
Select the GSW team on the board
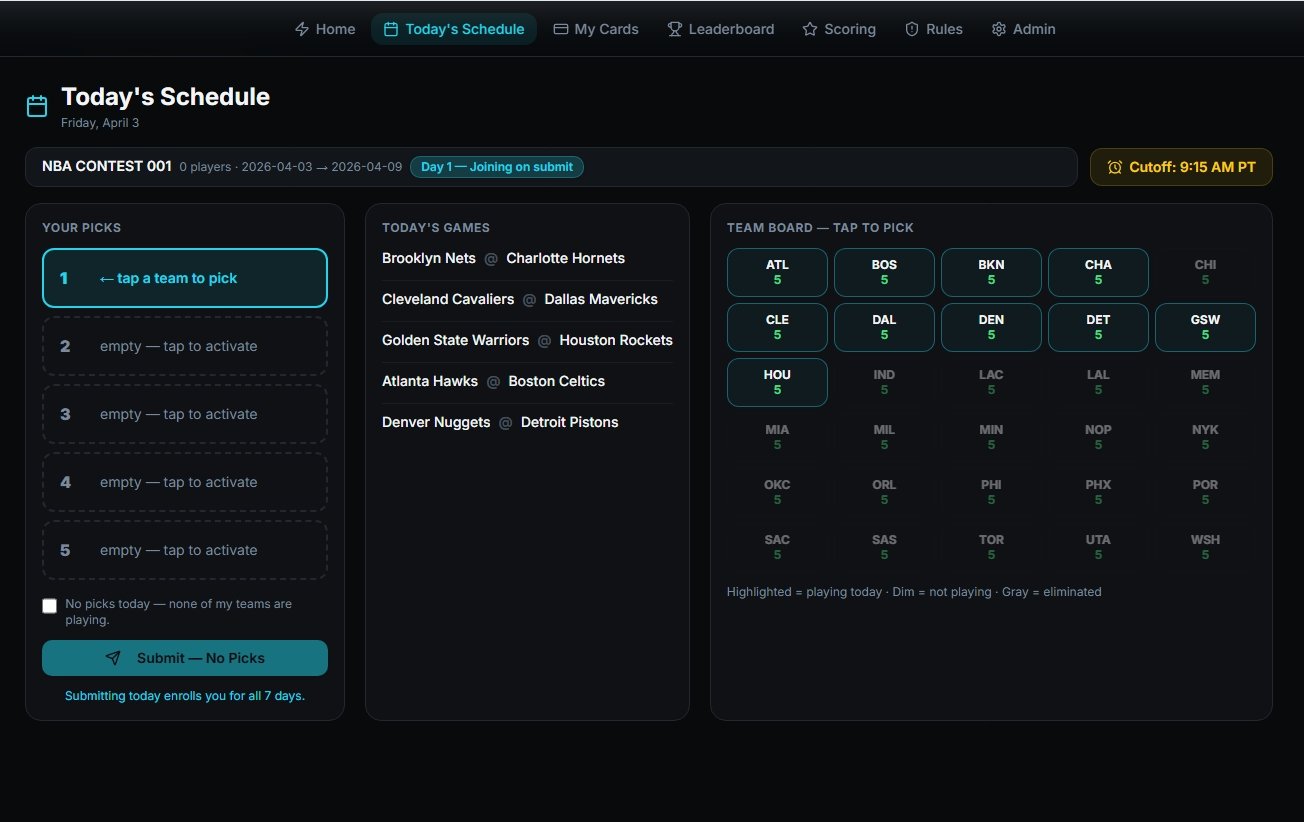[1205, 327]
